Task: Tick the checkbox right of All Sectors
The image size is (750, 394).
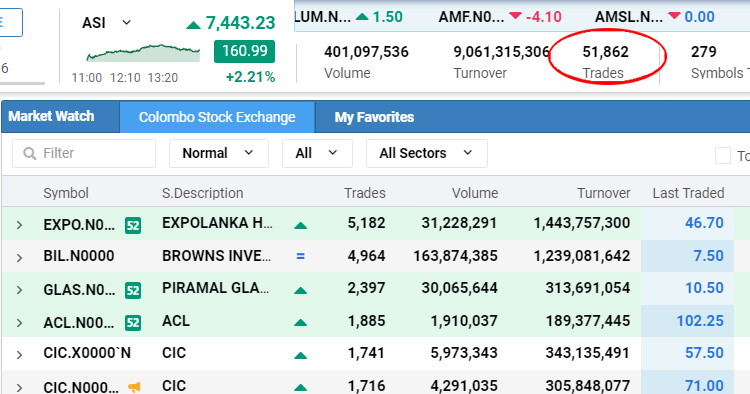Action: click(722, 155)
